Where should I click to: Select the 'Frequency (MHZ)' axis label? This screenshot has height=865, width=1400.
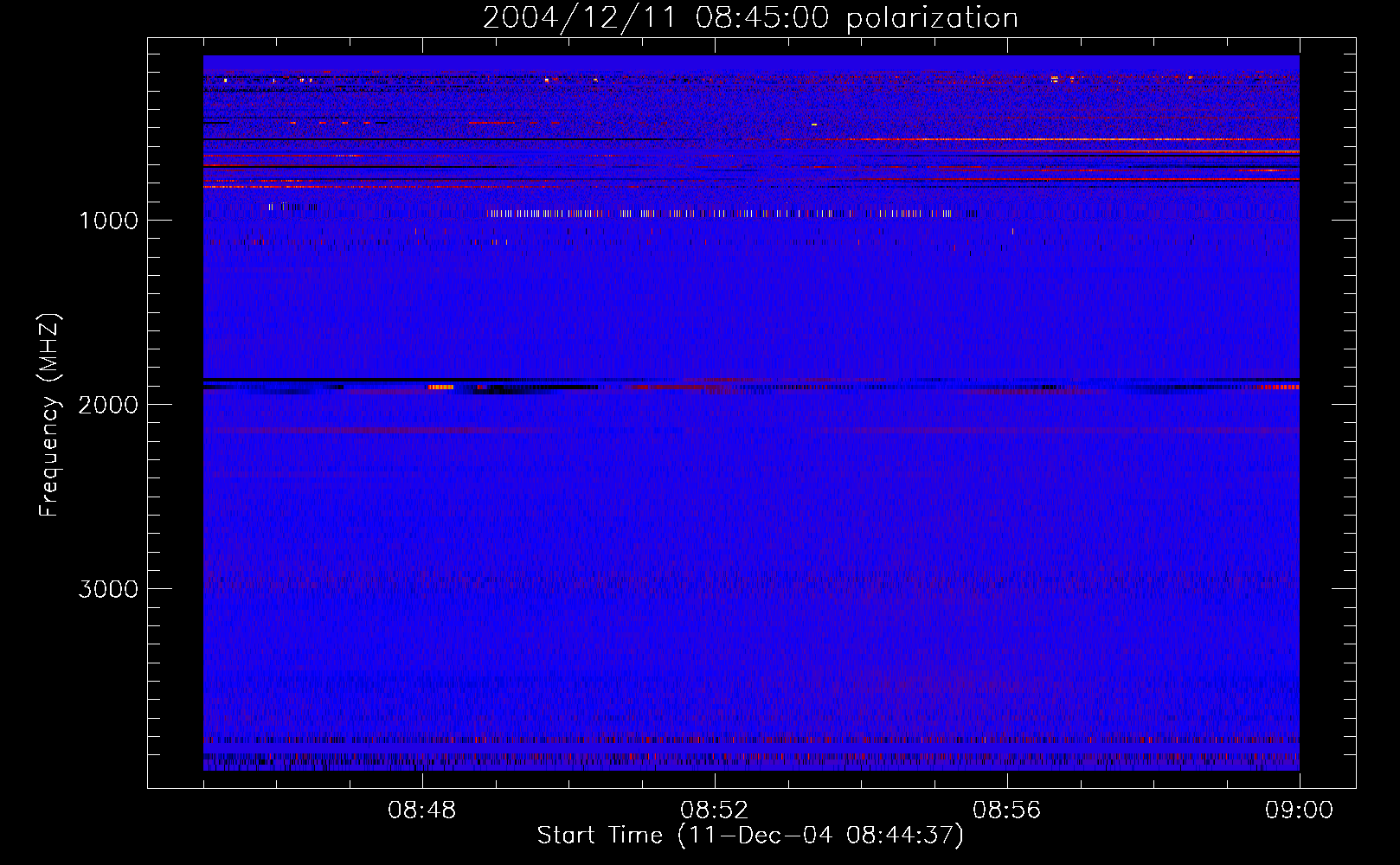50,415
